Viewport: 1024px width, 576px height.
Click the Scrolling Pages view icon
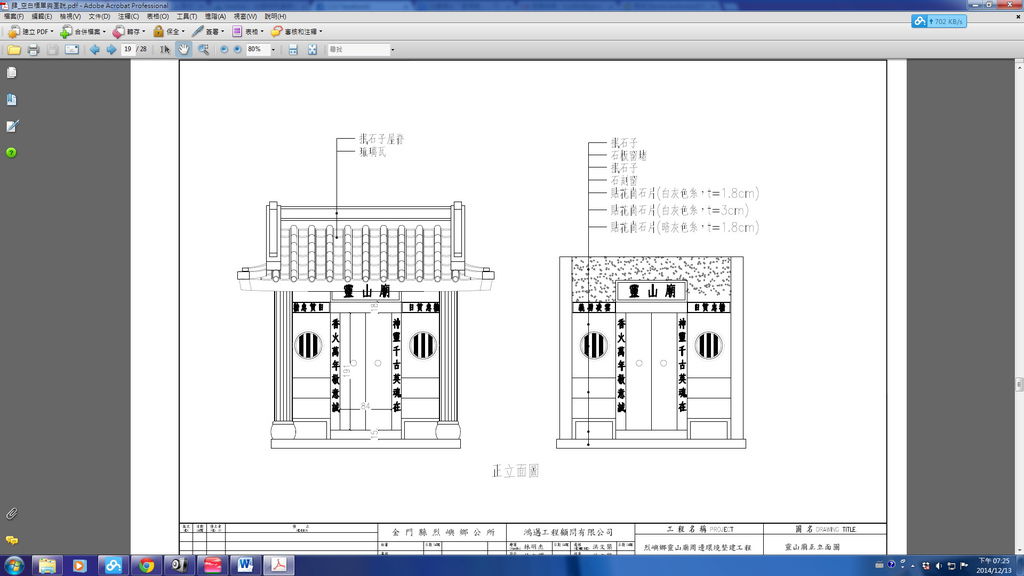click(x=293, y=50)
